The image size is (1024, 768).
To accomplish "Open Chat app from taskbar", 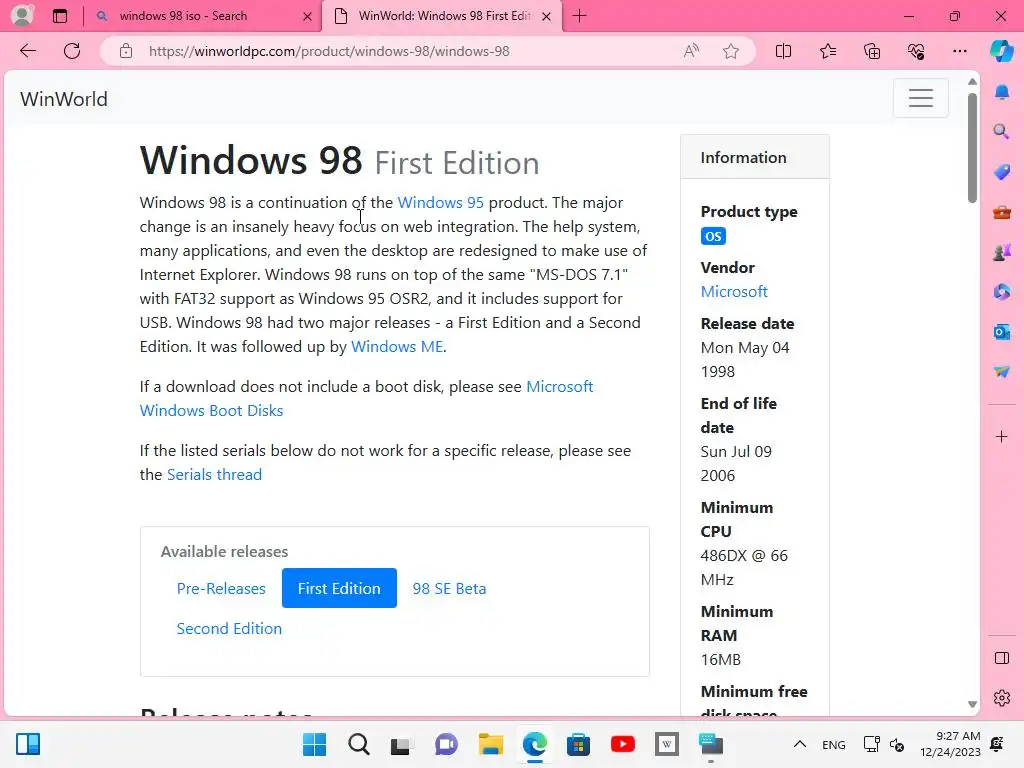I will pos(446,744).
